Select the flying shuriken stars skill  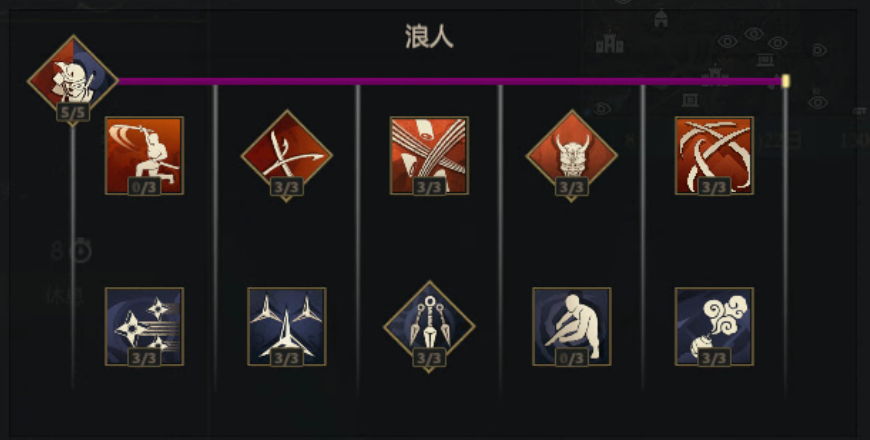(x=144, y=326)
